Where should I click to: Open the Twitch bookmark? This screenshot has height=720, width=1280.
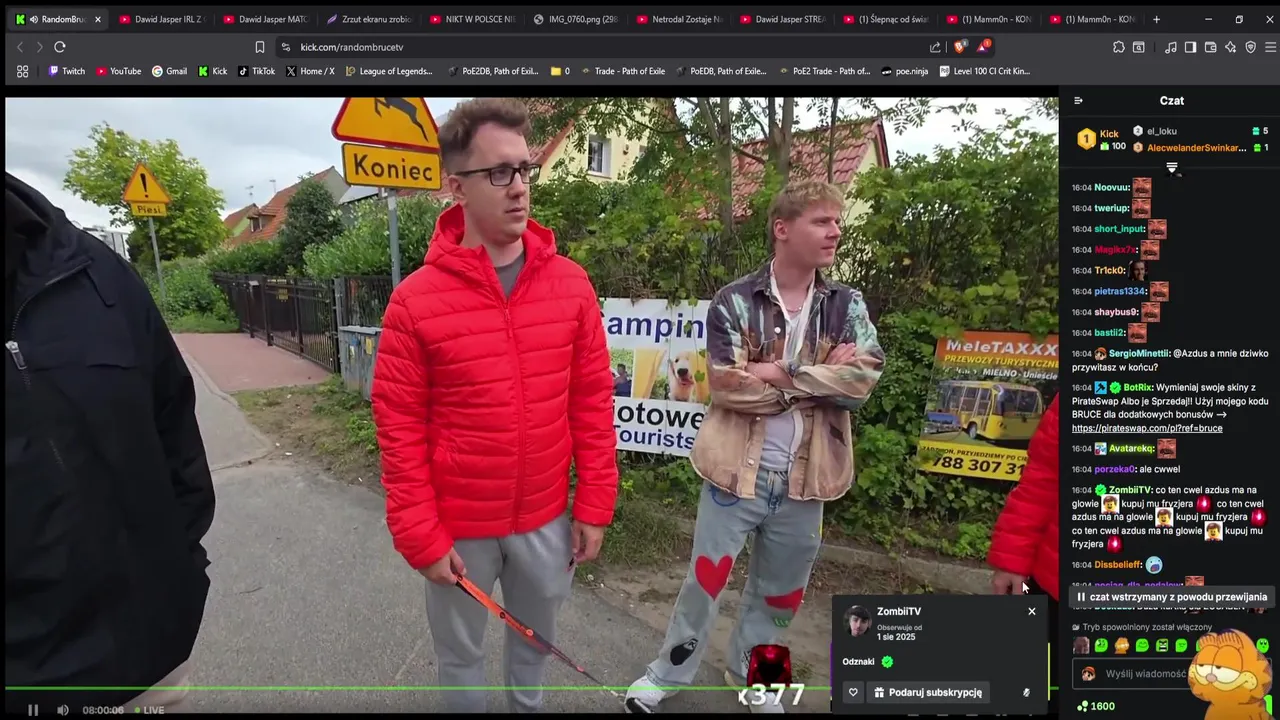(67, 71)
